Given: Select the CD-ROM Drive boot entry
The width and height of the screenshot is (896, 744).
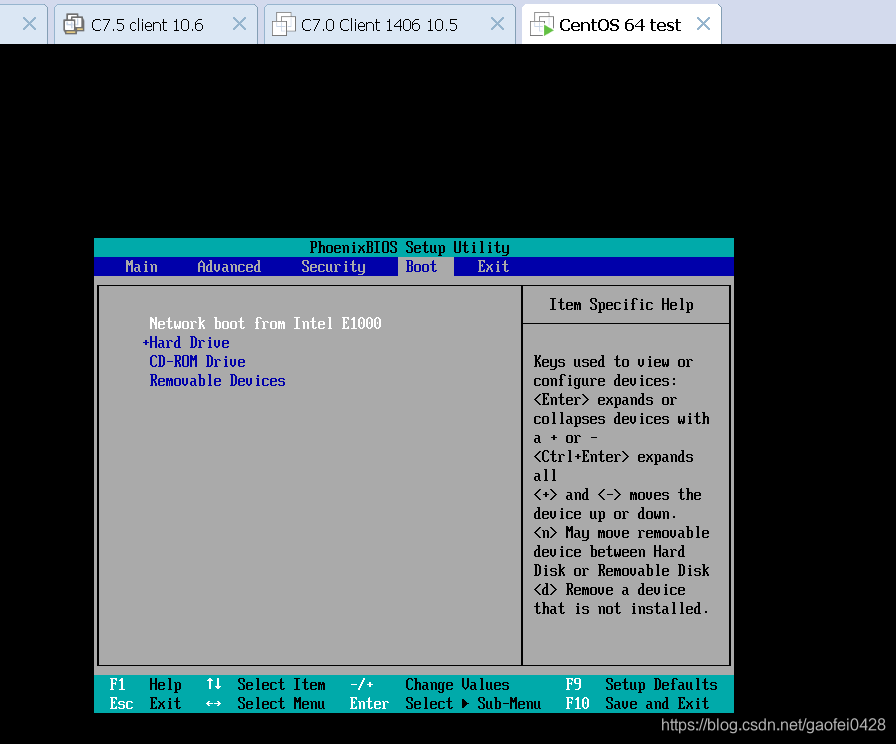Looking at the screenshot, I should coord(197,362).
